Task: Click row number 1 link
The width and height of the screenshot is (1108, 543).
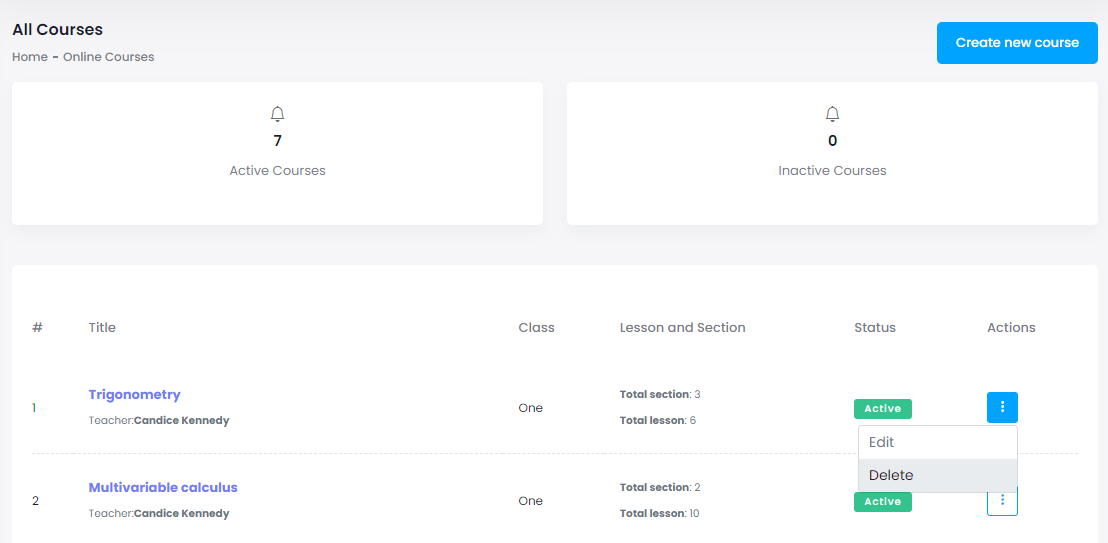Action: tap(34, 408)
